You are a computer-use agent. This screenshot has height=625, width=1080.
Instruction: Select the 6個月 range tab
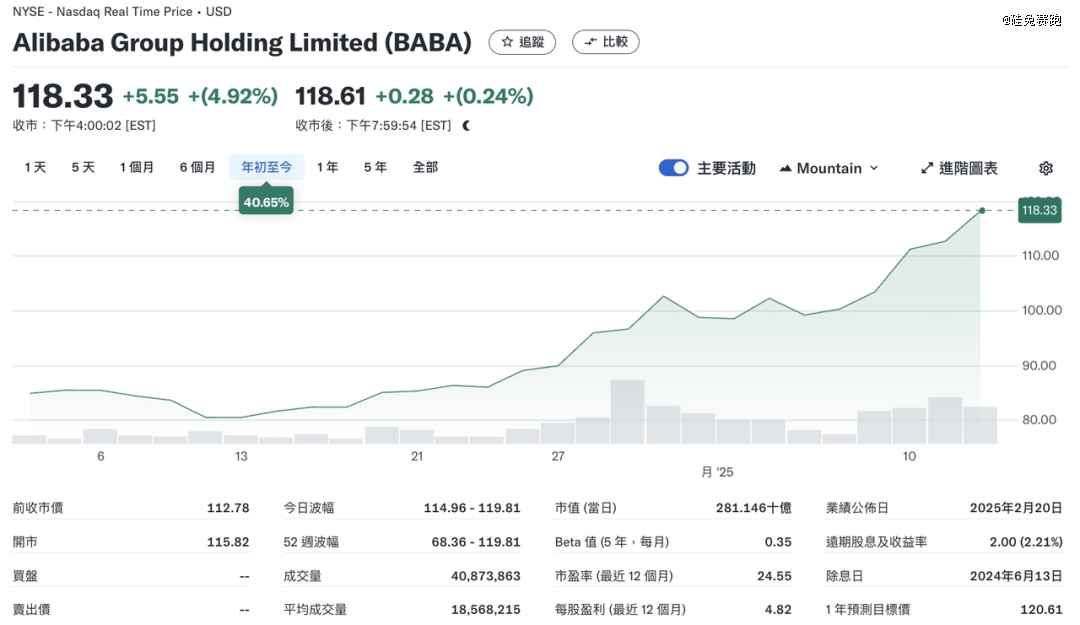coord(197,167)
